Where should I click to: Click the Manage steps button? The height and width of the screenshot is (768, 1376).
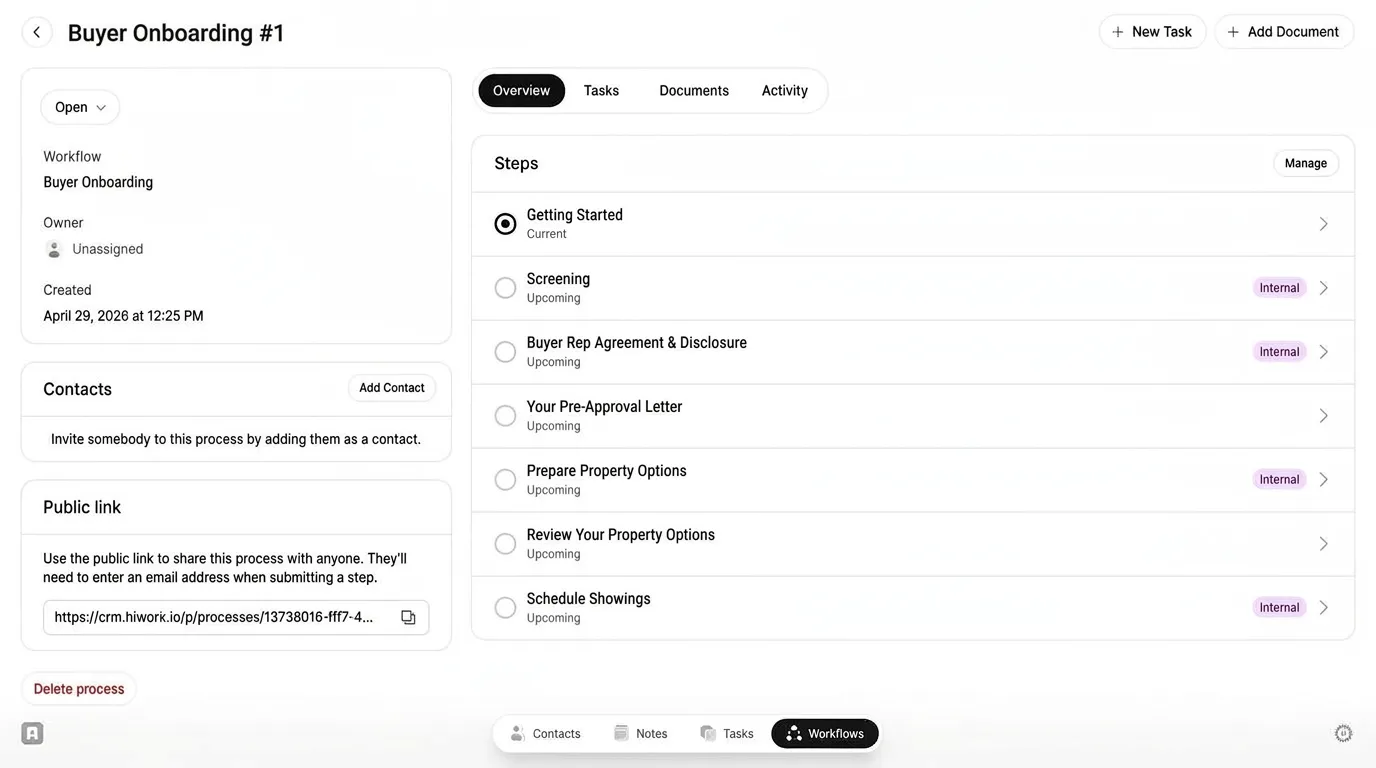tap(1306, 163)
